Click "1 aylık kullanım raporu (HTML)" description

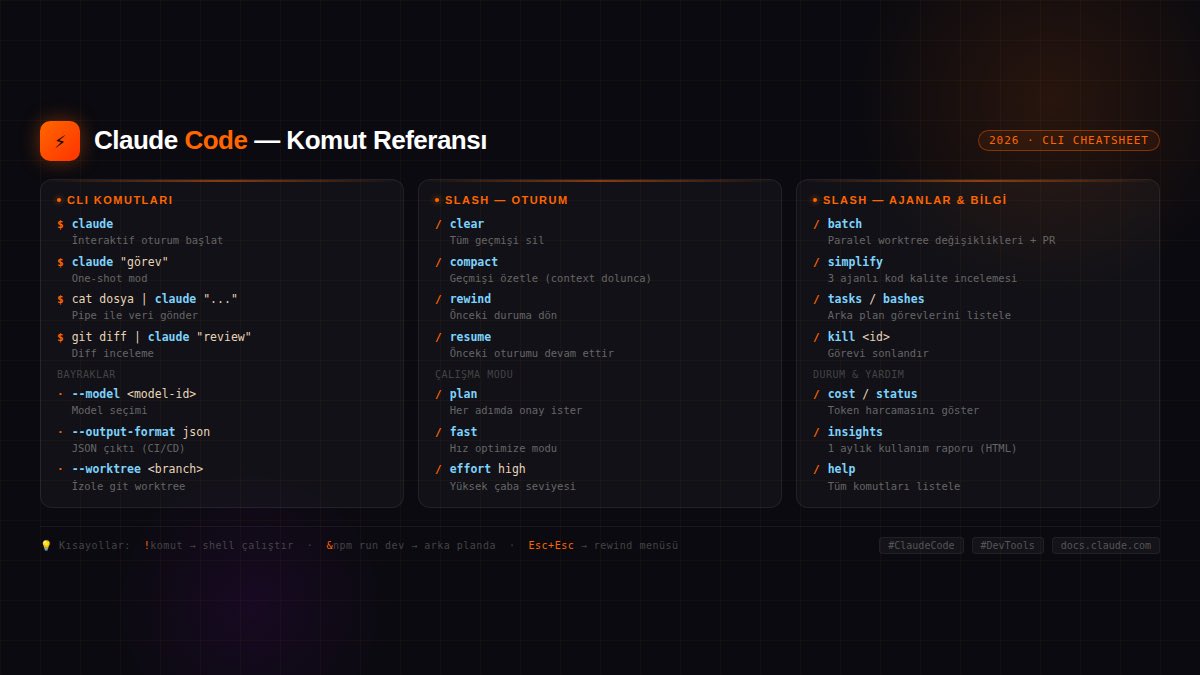[x=922, y=449]
